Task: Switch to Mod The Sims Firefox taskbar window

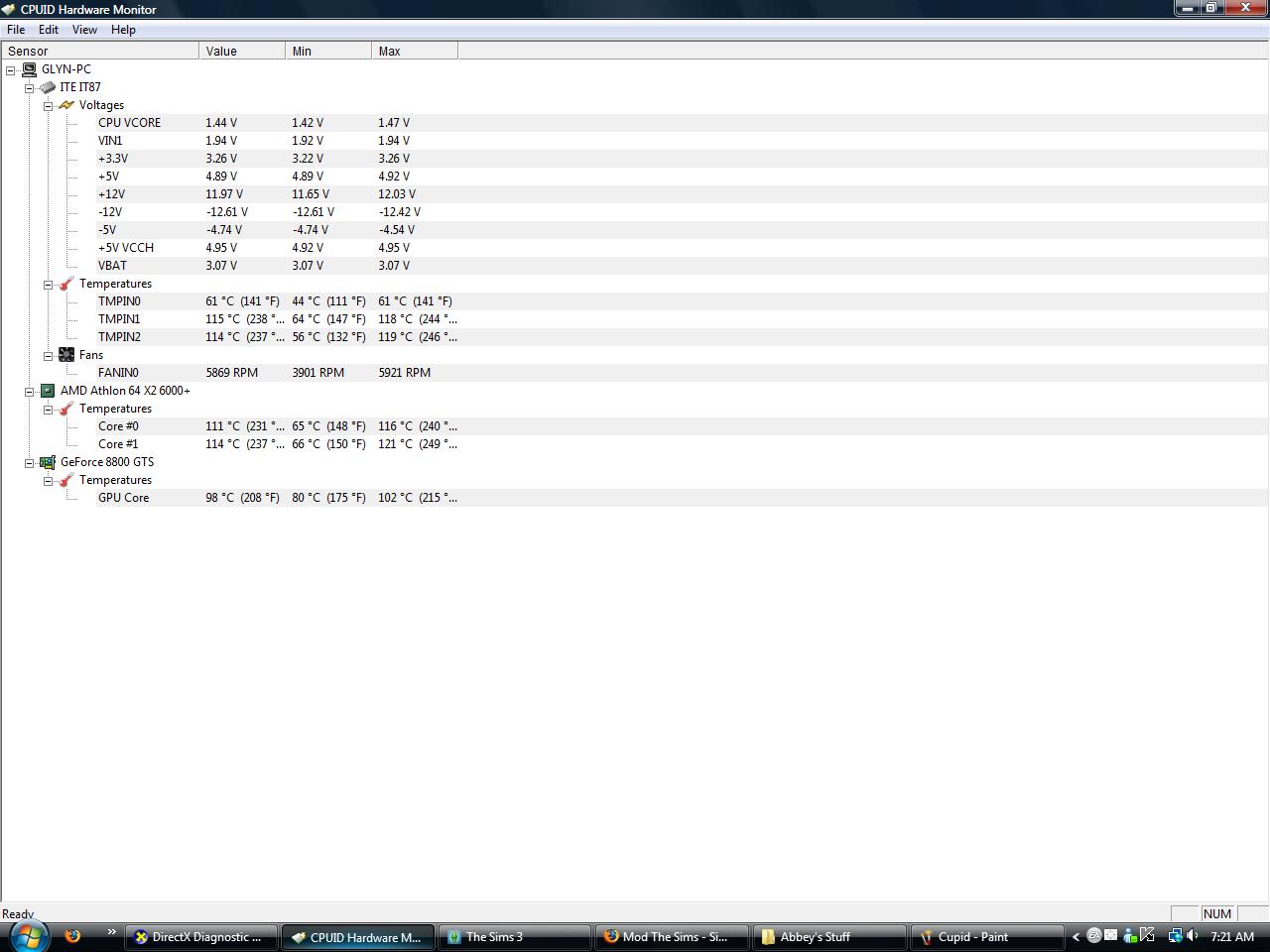Action: pos(671,936)
